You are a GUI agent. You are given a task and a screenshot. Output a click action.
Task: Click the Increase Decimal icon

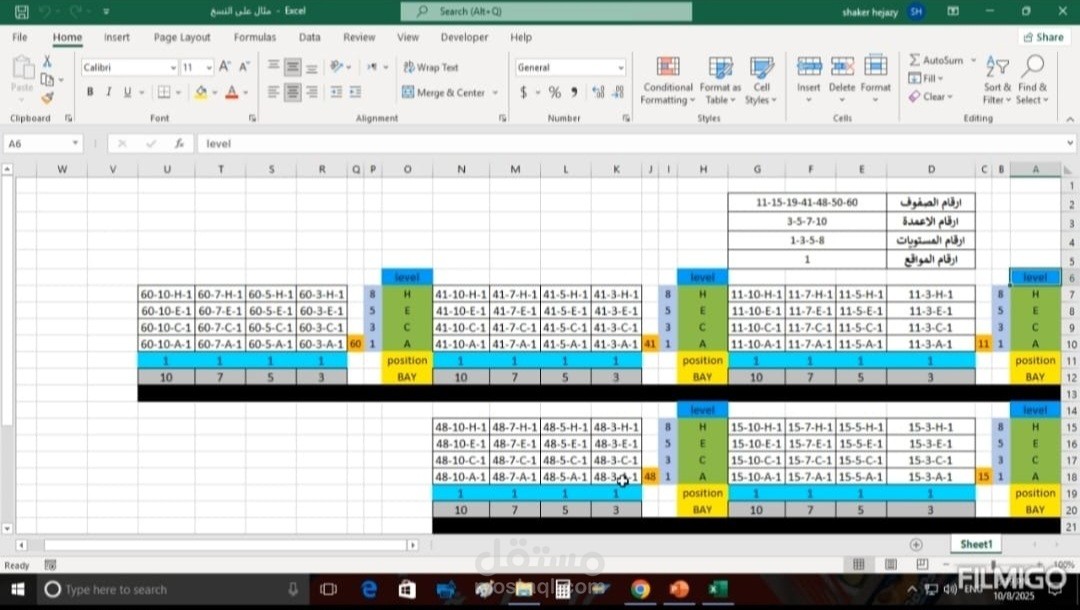click(596, 92)
